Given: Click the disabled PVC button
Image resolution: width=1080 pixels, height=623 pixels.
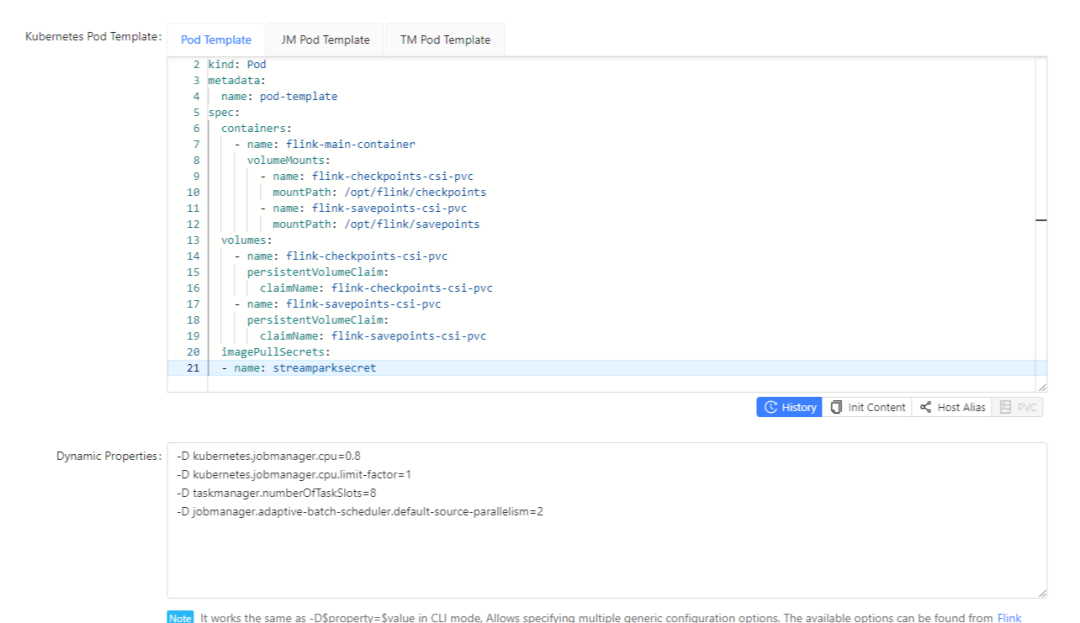Looking at the screenshot, I should (x=1017, y=407).
